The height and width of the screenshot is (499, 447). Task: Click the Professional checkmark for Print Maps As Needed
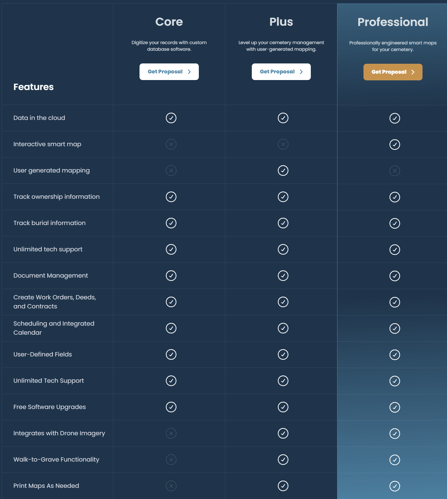coord(395,486)
